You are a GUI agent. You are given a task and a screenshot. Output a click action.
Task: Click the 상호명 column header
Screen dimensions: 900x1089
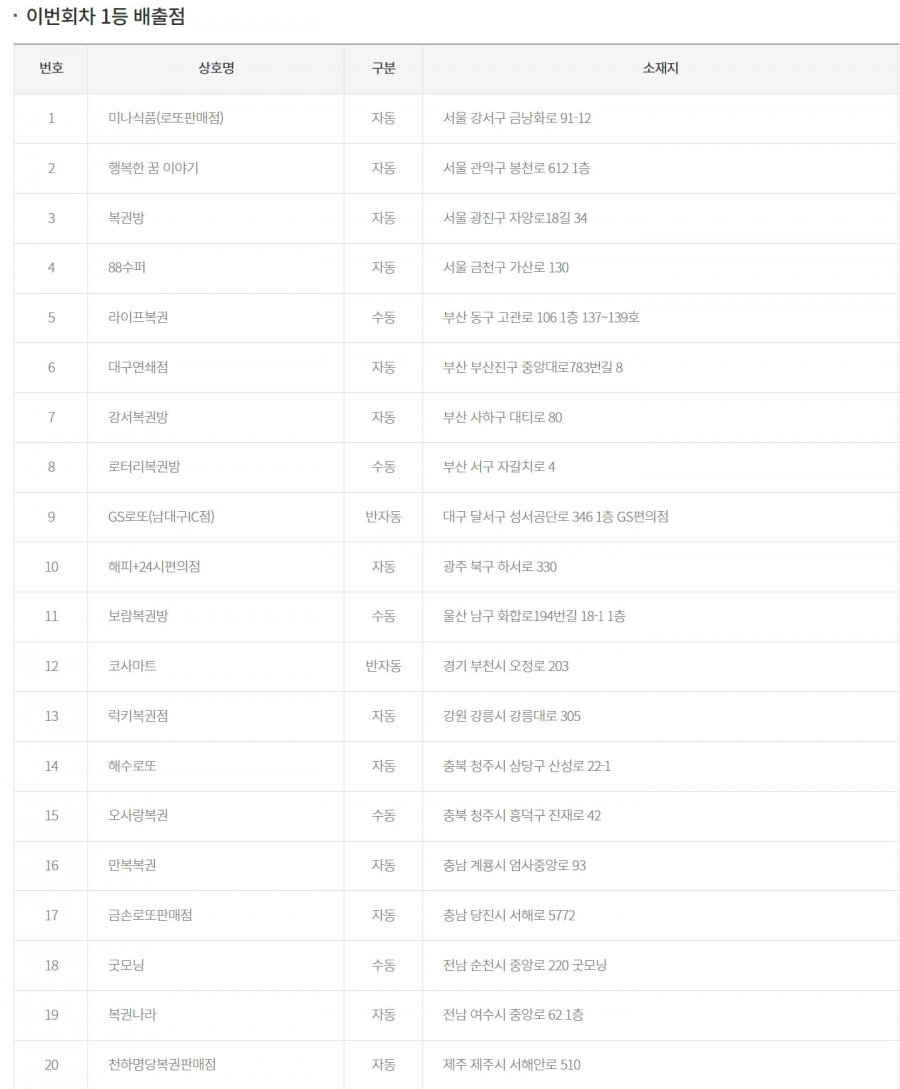[x=216, y=68]
